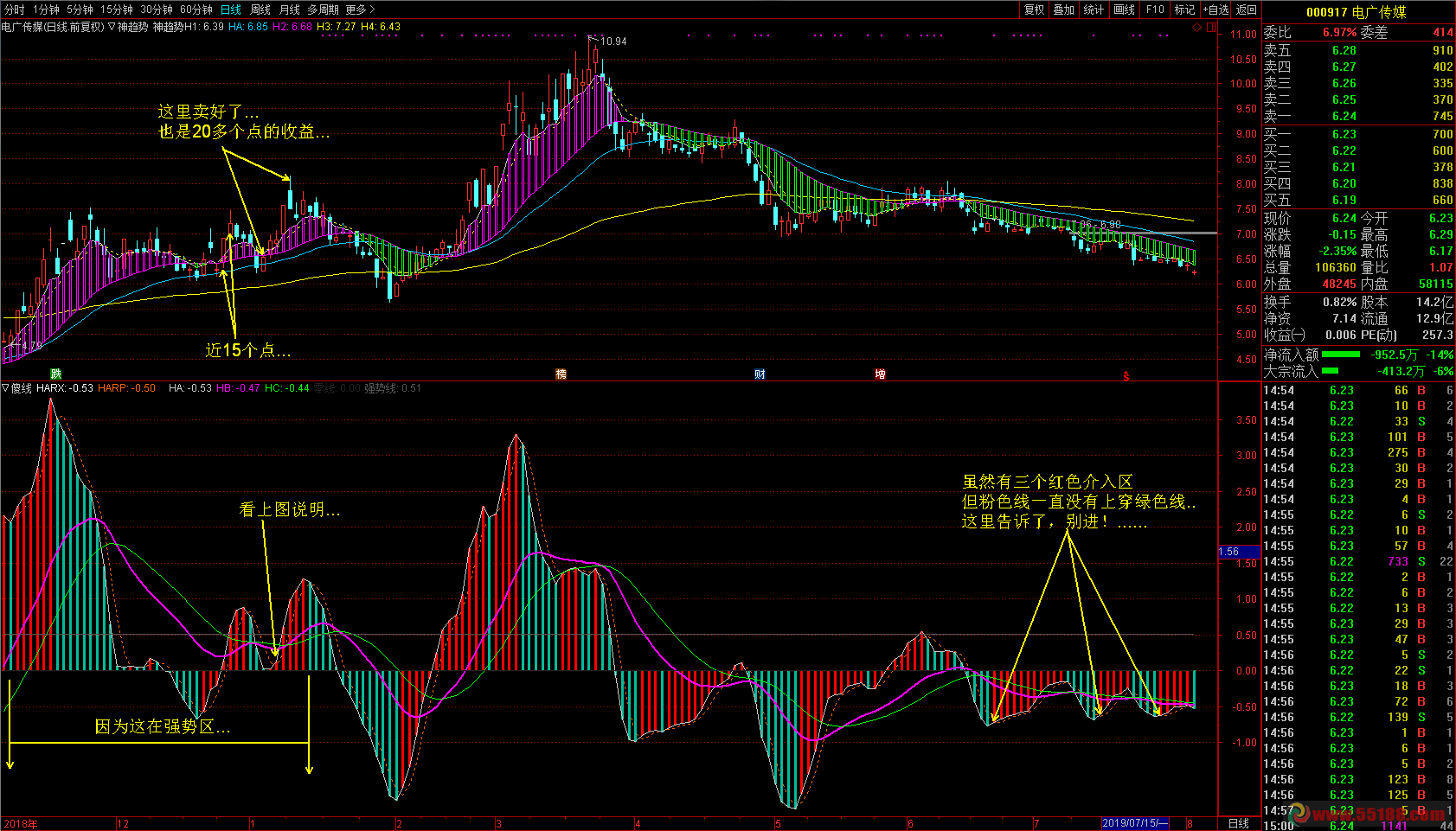This screenshot has width=1456, height=831.
Task: Switch to 分时 intraday view
Action: coord(15,10)
